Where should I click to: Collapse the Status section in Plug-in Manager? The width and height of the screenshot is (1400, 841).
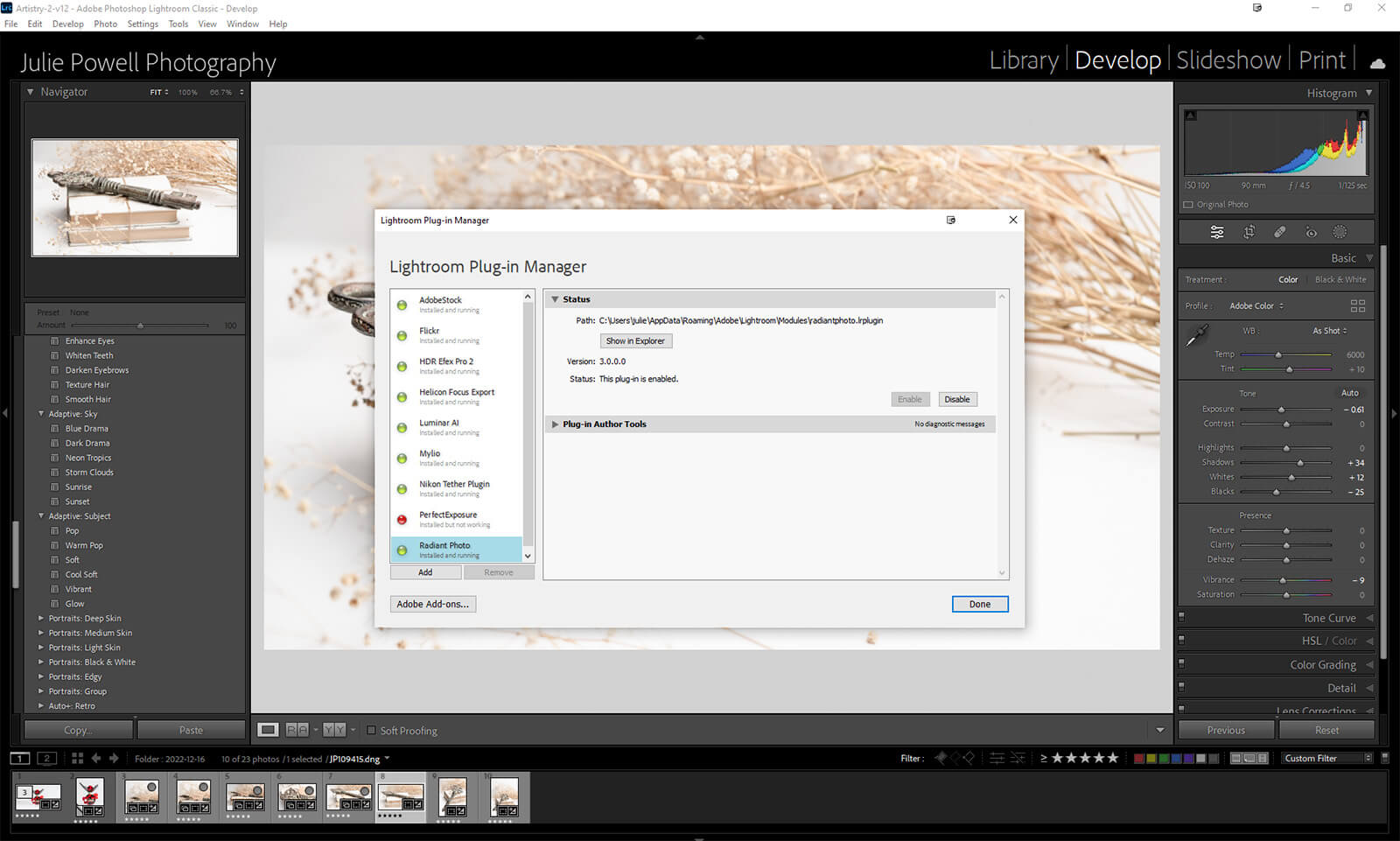pos(555,299)
